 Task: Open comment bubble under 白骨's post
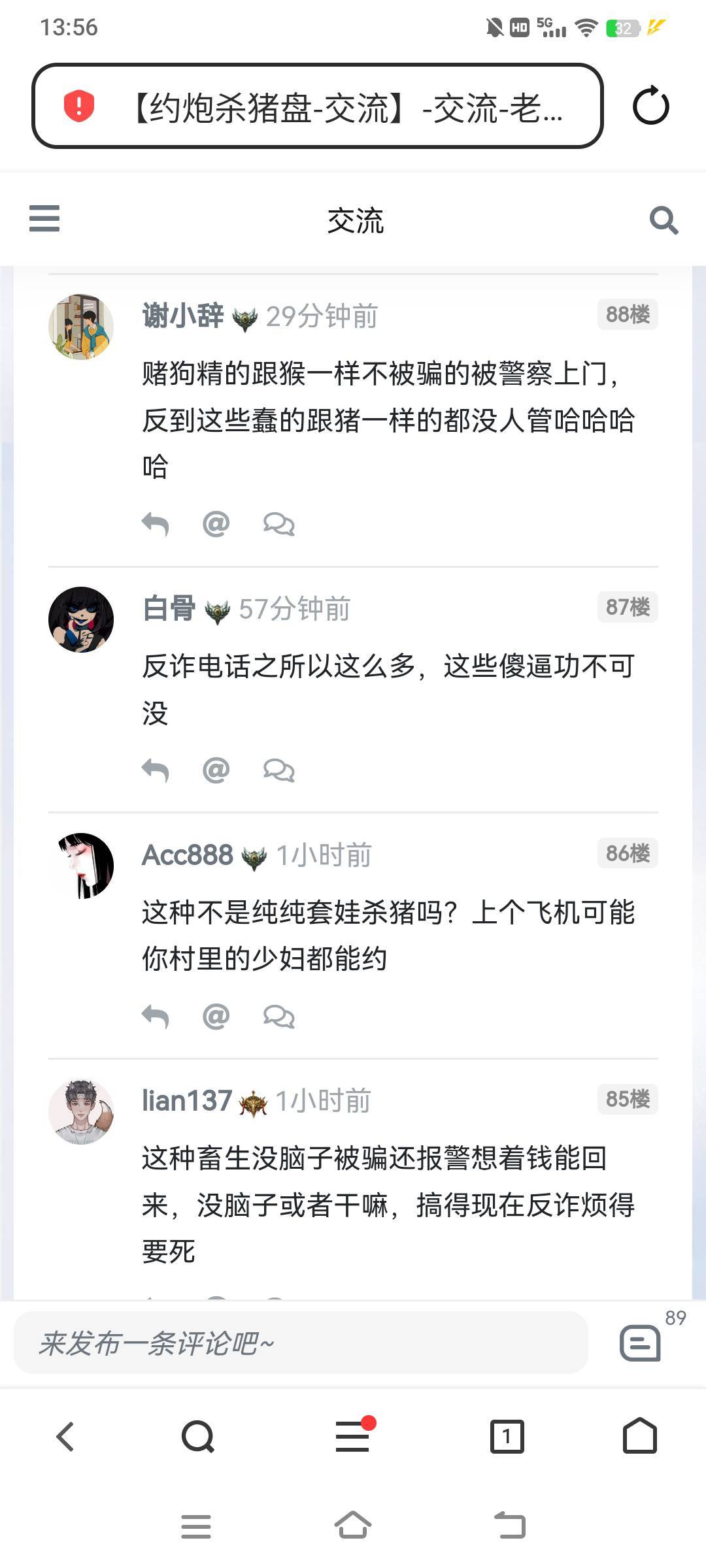pos(279,770)
